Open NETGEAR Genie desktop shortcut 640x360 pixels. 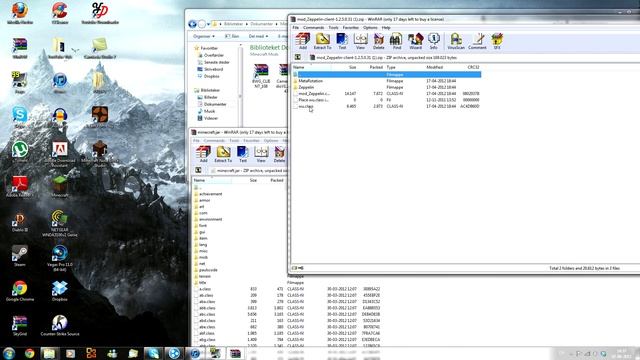[60, 223]
